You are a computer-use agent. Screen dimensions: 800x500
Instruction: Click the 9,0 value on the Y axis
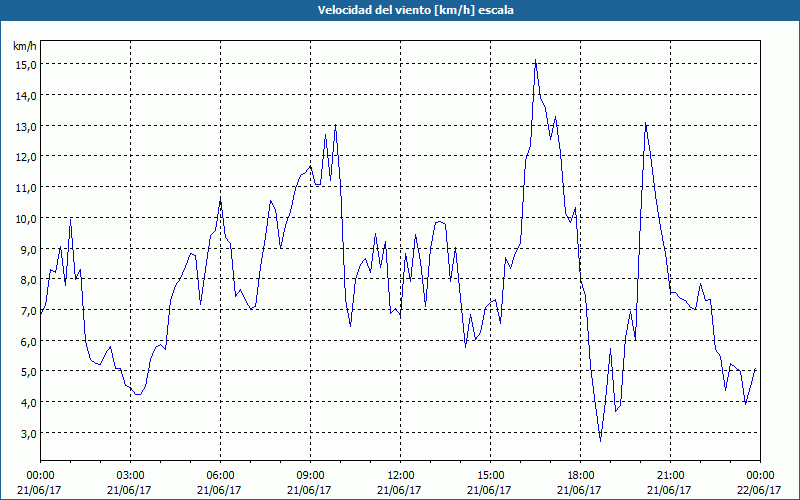[x=28, y=249]
